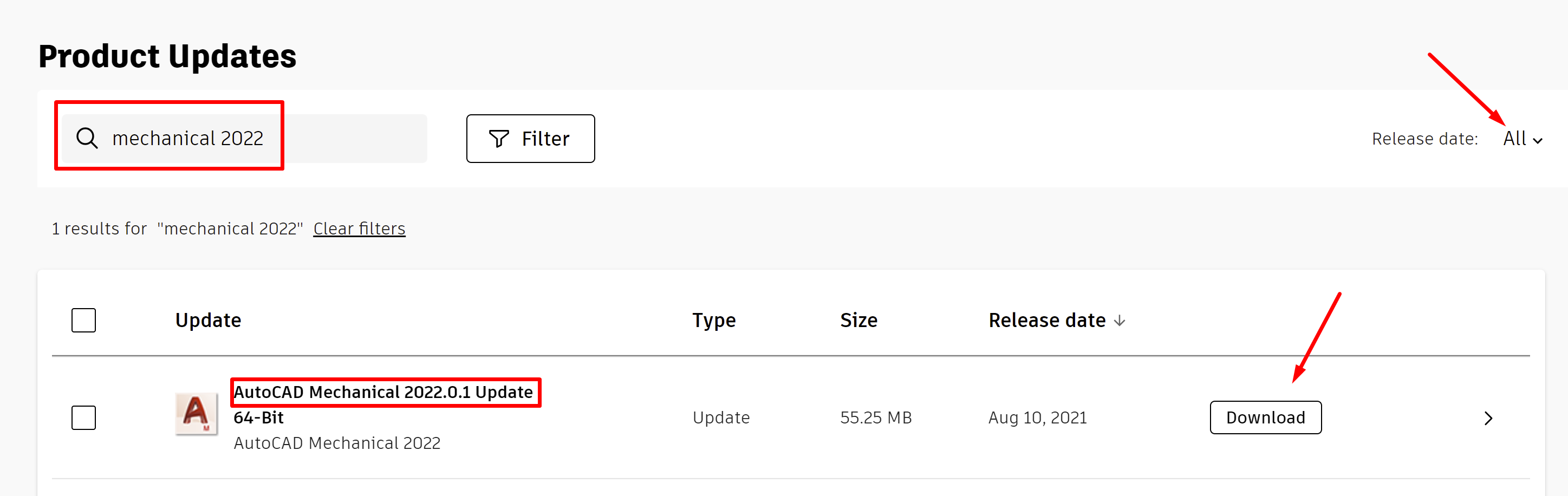
Task: Open the row details chevron for the update
Action: click(x=1489, y=418)
